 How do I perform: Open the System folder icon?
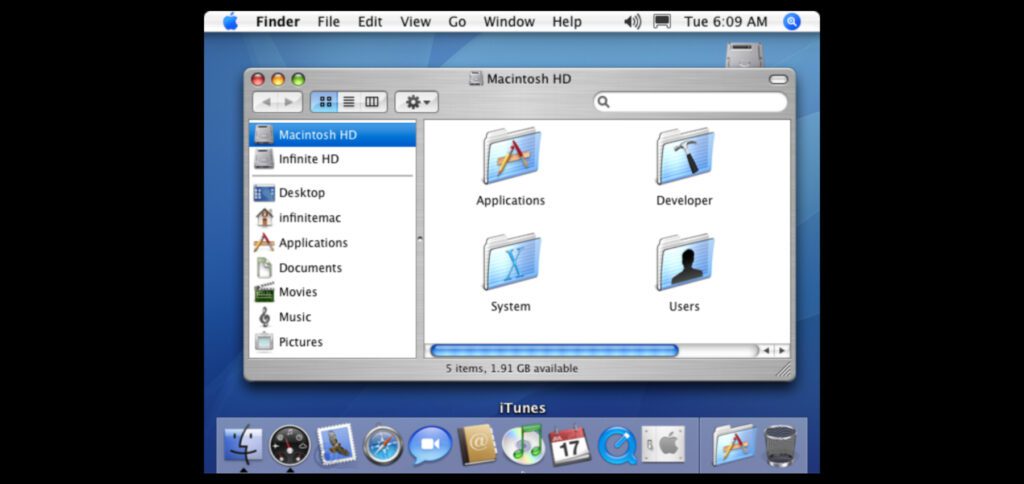click(x=511, y=263)
